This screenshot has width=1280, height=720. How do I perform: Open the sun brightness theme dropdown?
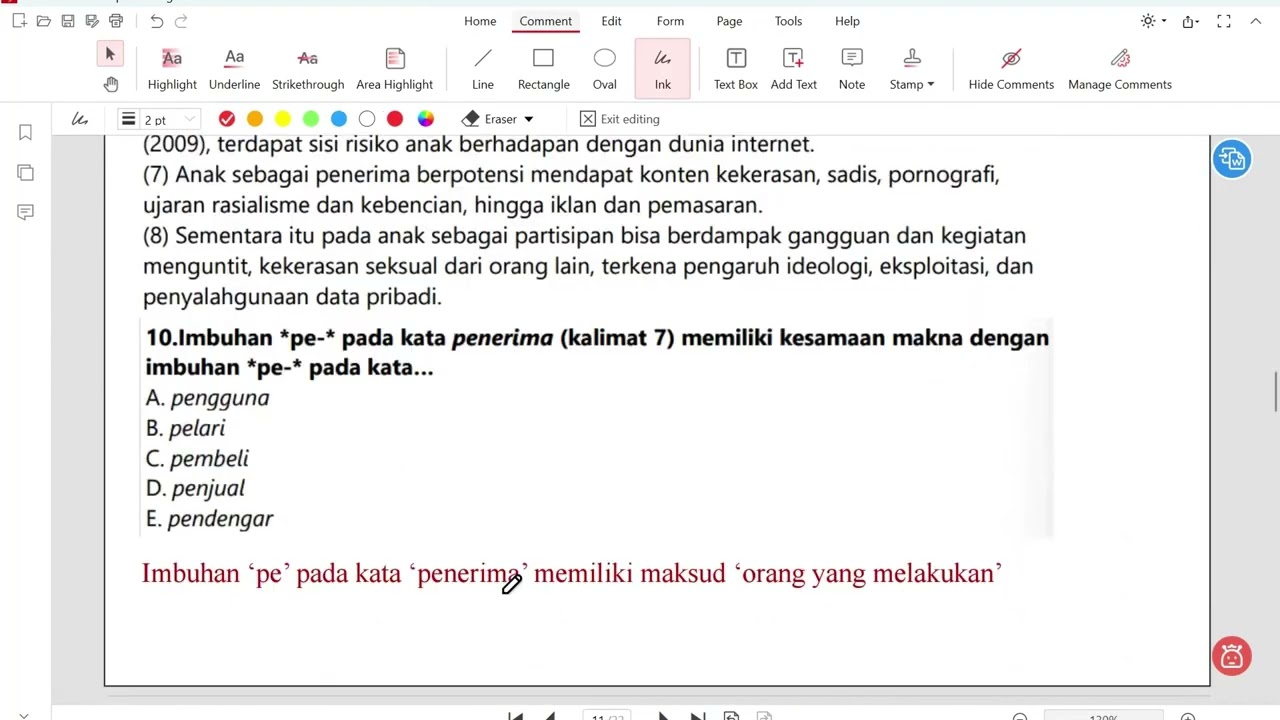click(x=1153, y=21)
